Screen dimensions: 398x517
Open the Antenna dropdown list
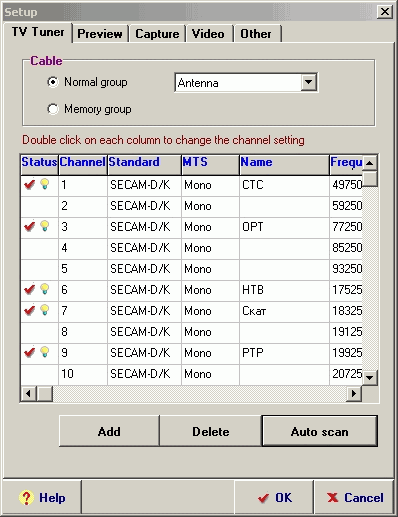pos(309,82)
